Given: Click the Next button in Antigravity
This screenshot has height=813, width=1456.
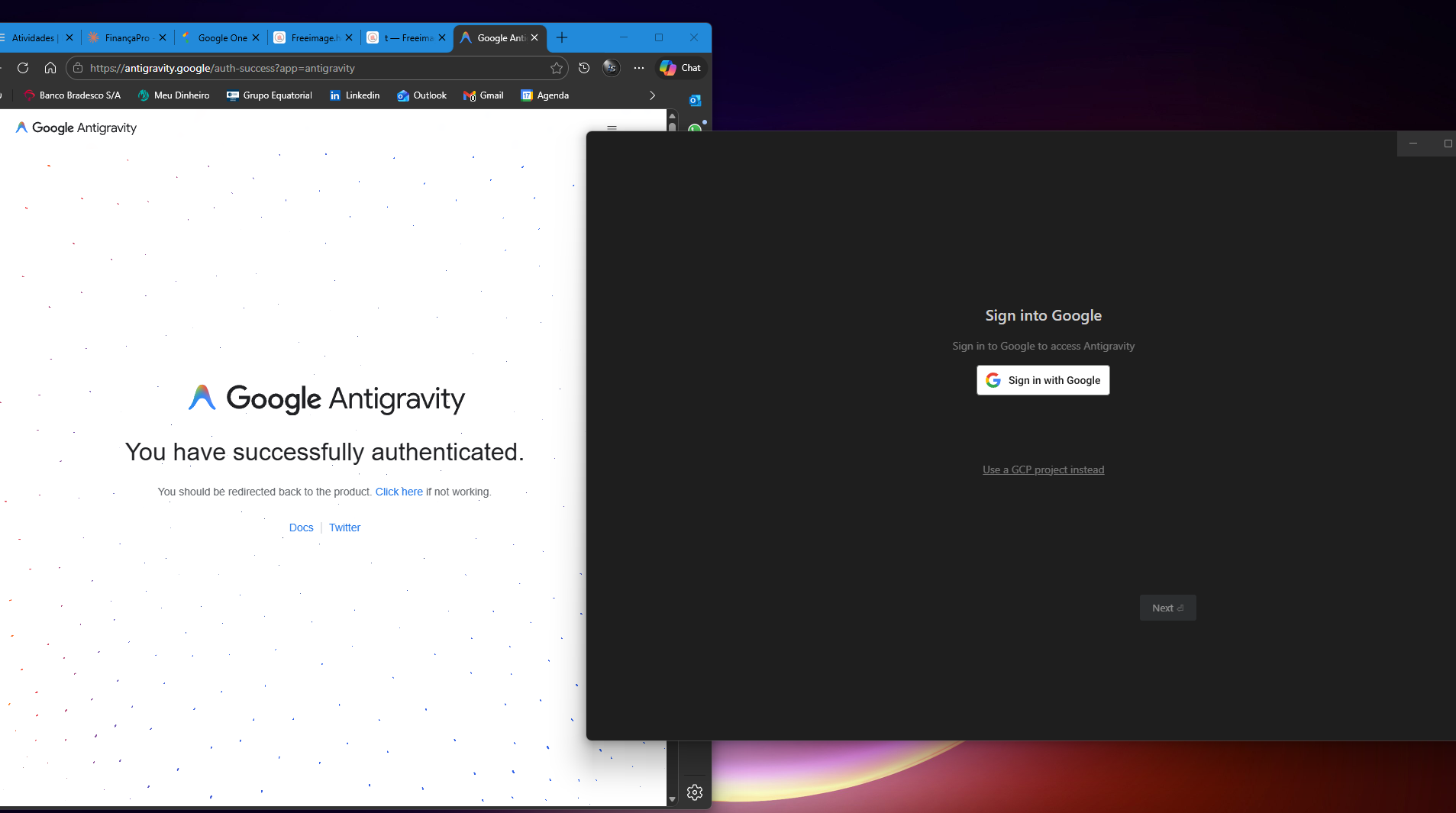Looking at the screenshot, I should coord(1167,608).
